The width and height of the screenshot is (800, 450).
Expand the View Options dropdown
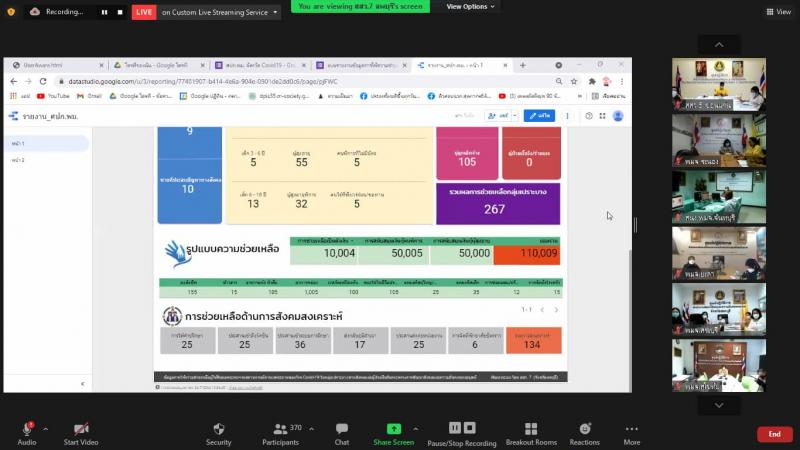(x=470, y=7)
